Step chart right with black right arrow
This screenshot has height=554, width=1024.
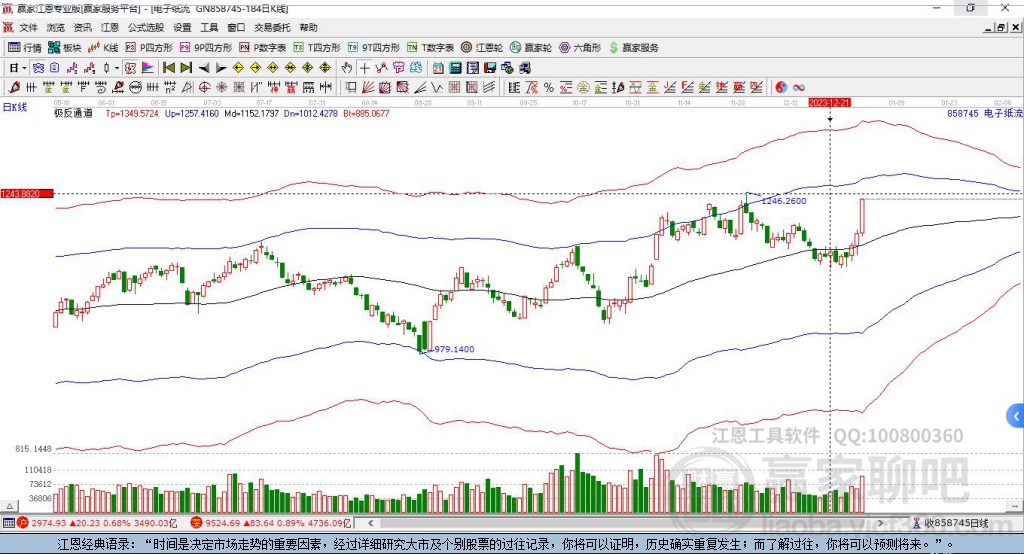221,68
